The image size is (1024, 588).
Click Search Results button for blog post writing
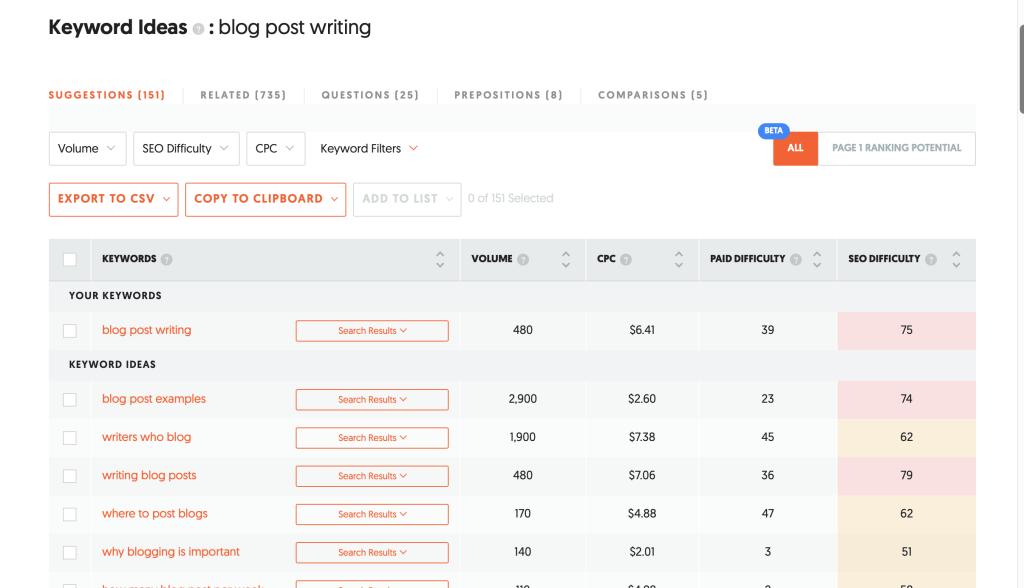pyautogui.click(x=372, y=331)
